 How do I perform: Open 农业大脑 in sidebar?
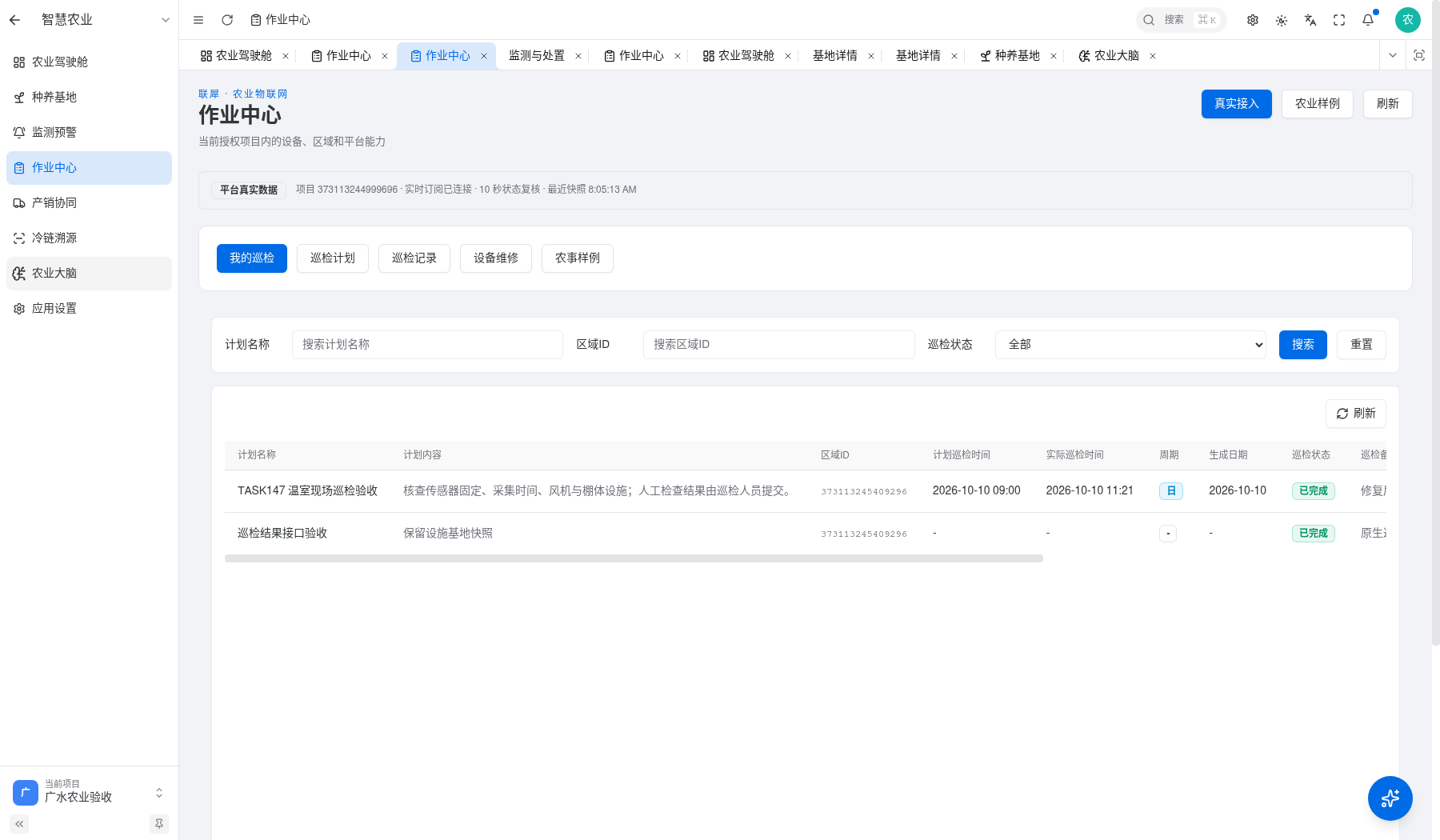89,274
